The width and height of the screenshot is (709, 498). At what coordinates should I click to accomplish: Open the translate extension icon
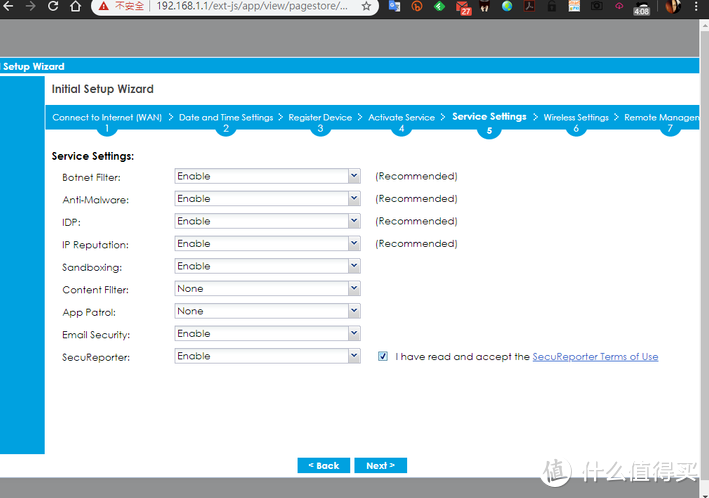[394, 7]
